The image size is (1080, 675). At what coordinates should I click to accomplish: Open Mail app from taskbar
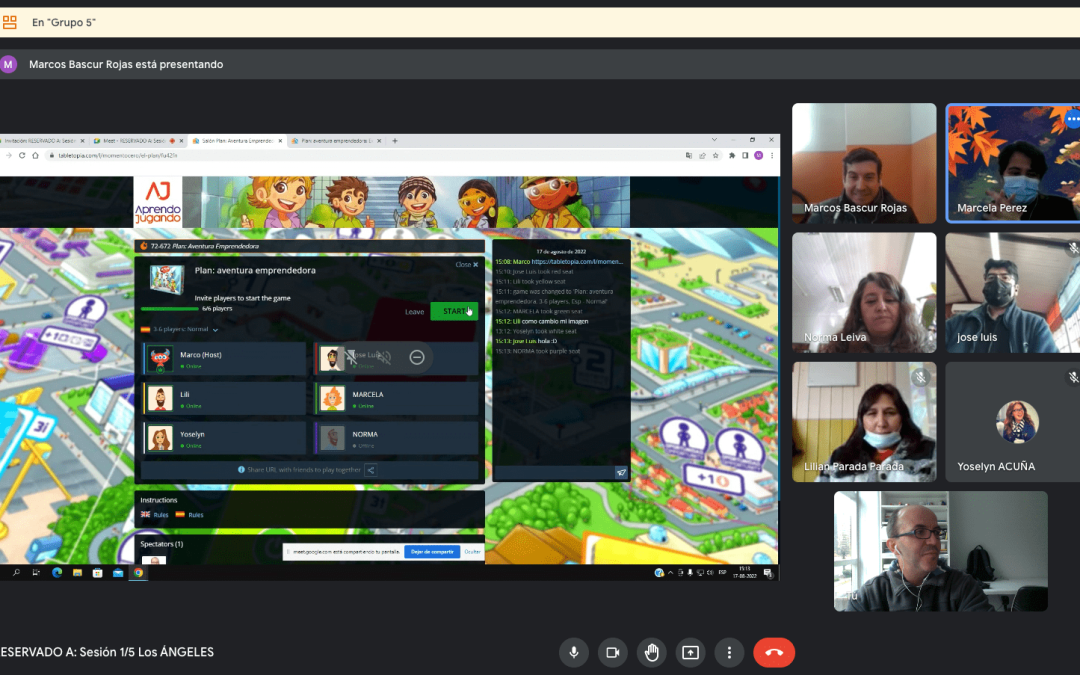pyautogui.click(x=118, y=572)
